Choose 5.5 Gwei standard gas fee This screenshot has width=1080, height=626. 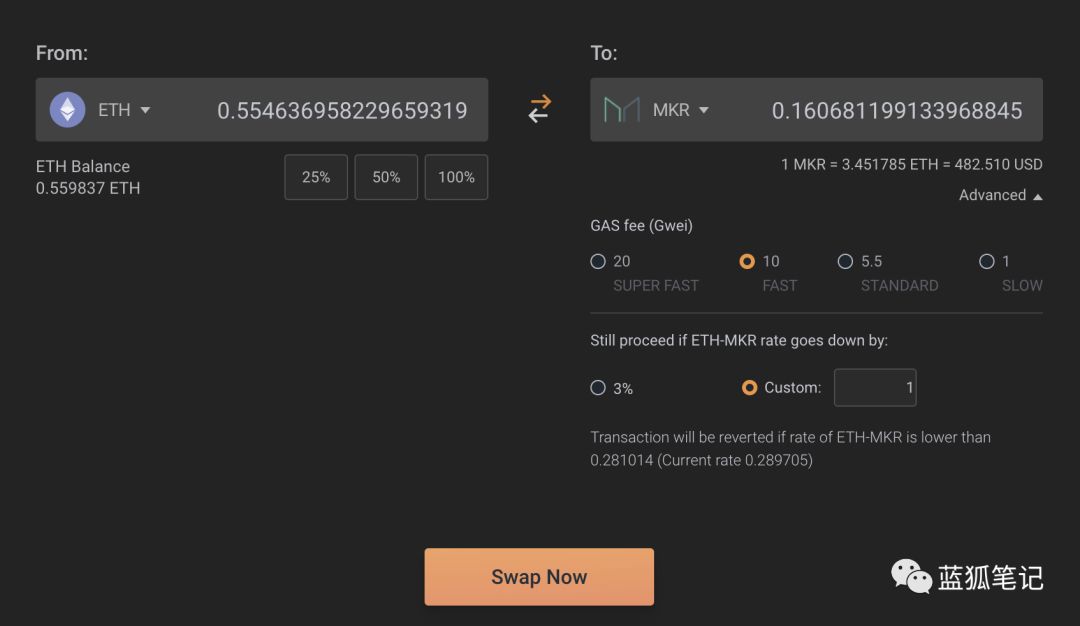tap(845, 261)
